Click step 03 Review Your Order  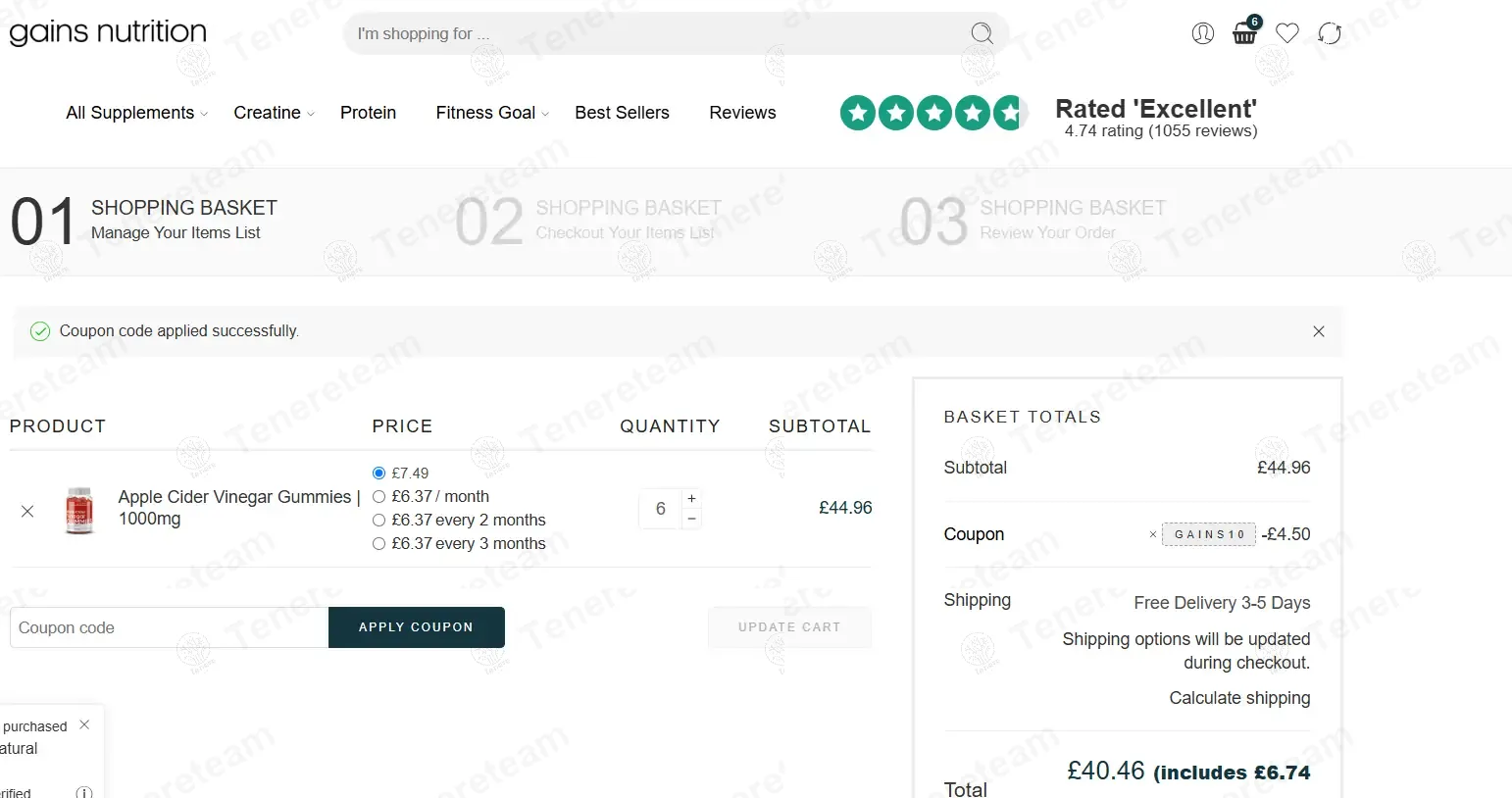(x=1033, y=221)
